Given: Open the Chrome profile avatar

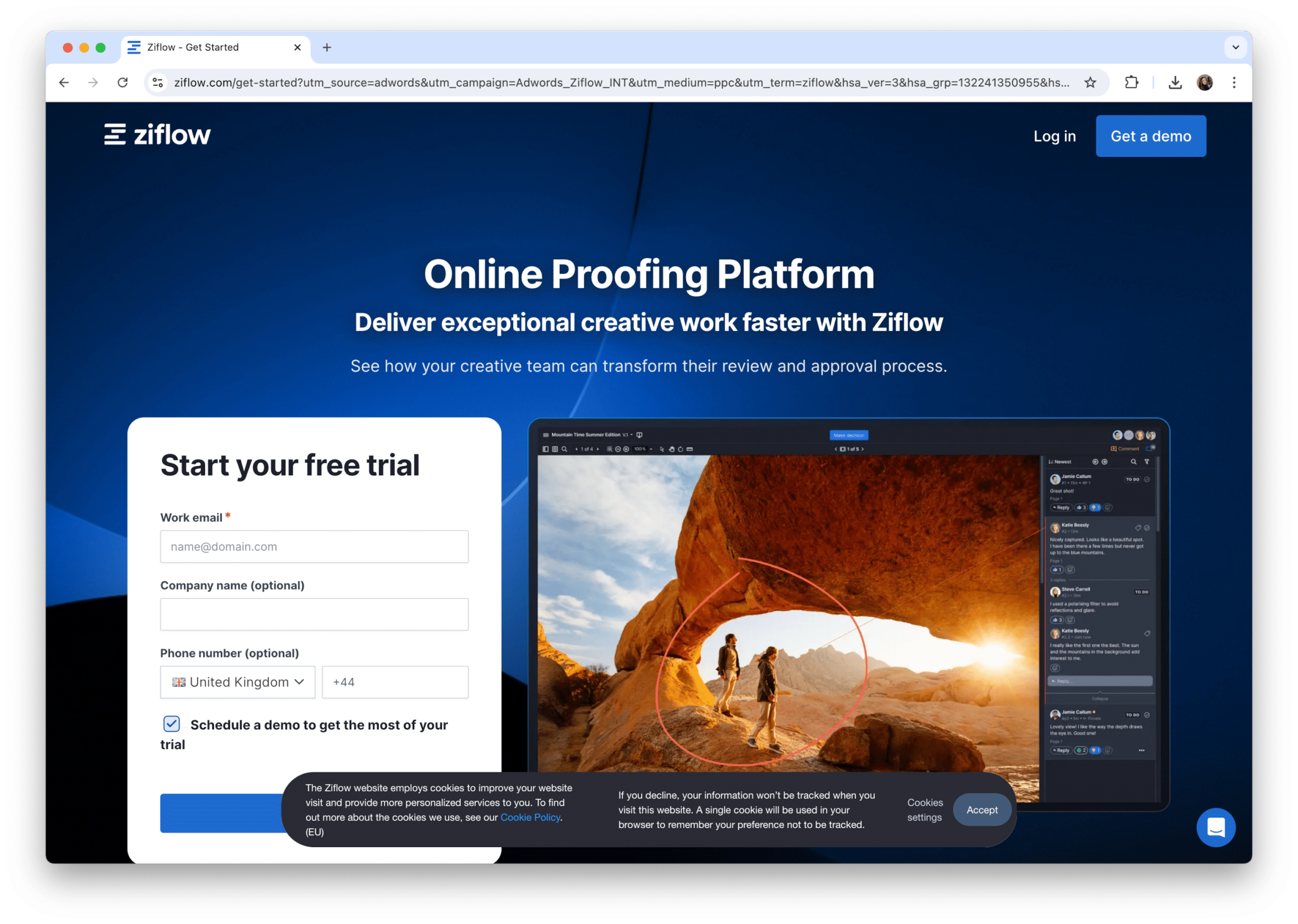Looking at the screenshot, I should (x=1204, y=83).
